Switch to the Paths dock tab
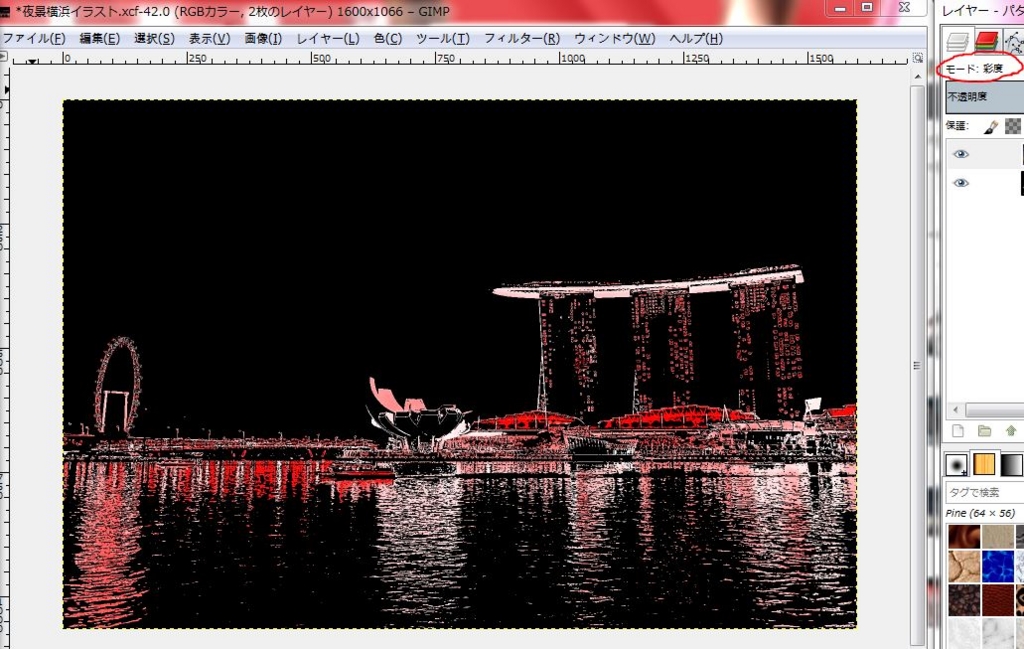This screenshot has width=1024, height=649. [x=1014, y=42]
